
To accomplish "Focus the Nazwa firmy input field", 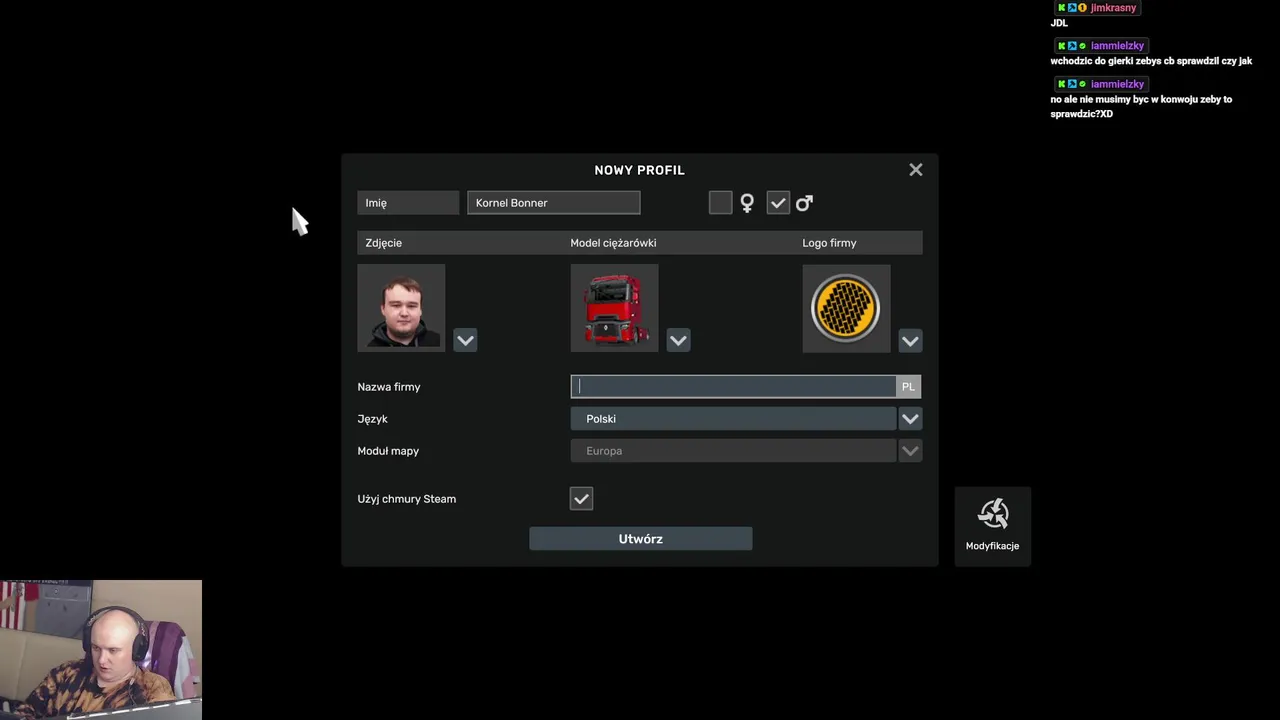I will [734, 386].
